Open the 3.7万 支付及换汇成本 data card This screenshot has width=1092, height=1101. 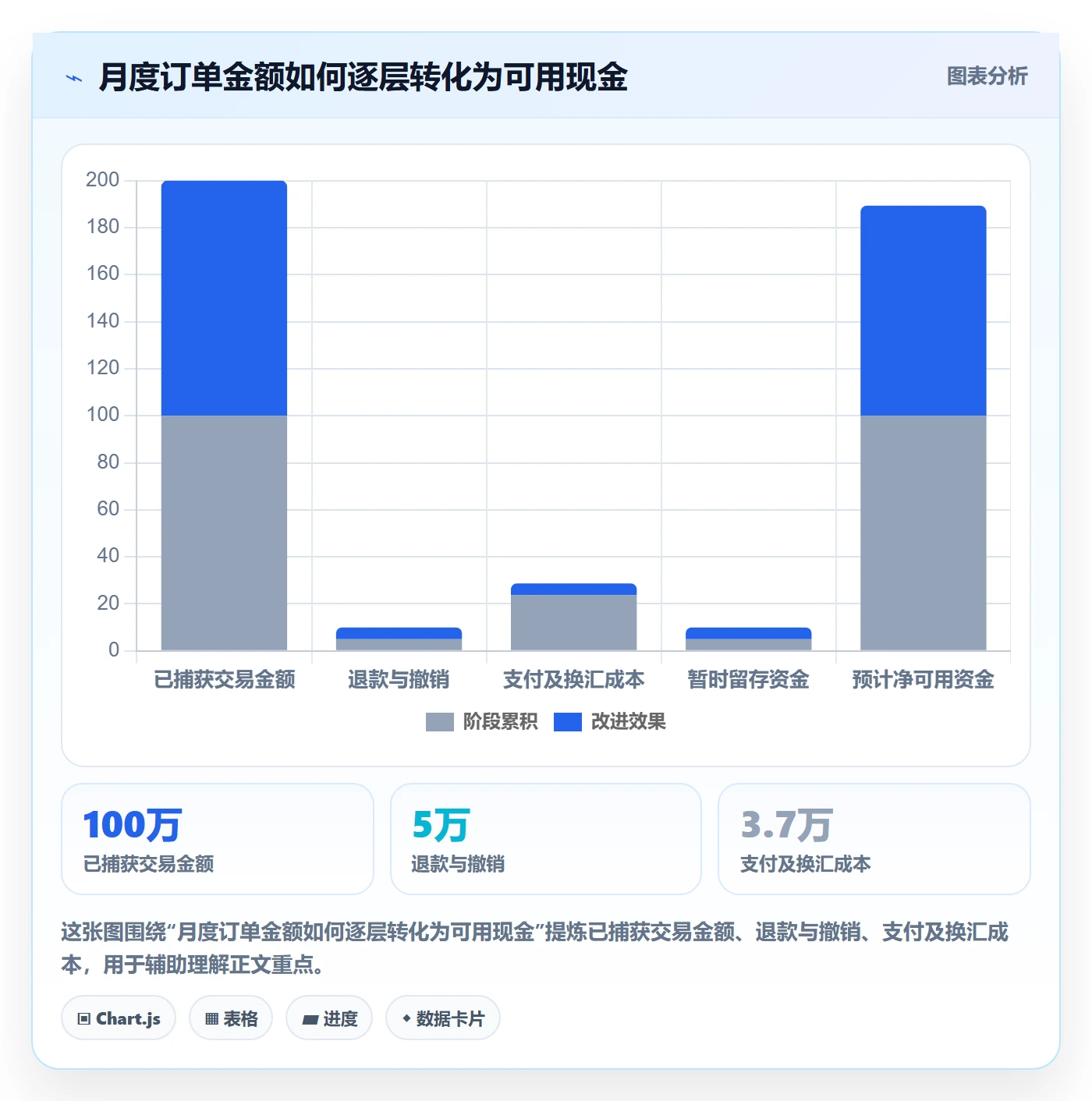(874, 839)
